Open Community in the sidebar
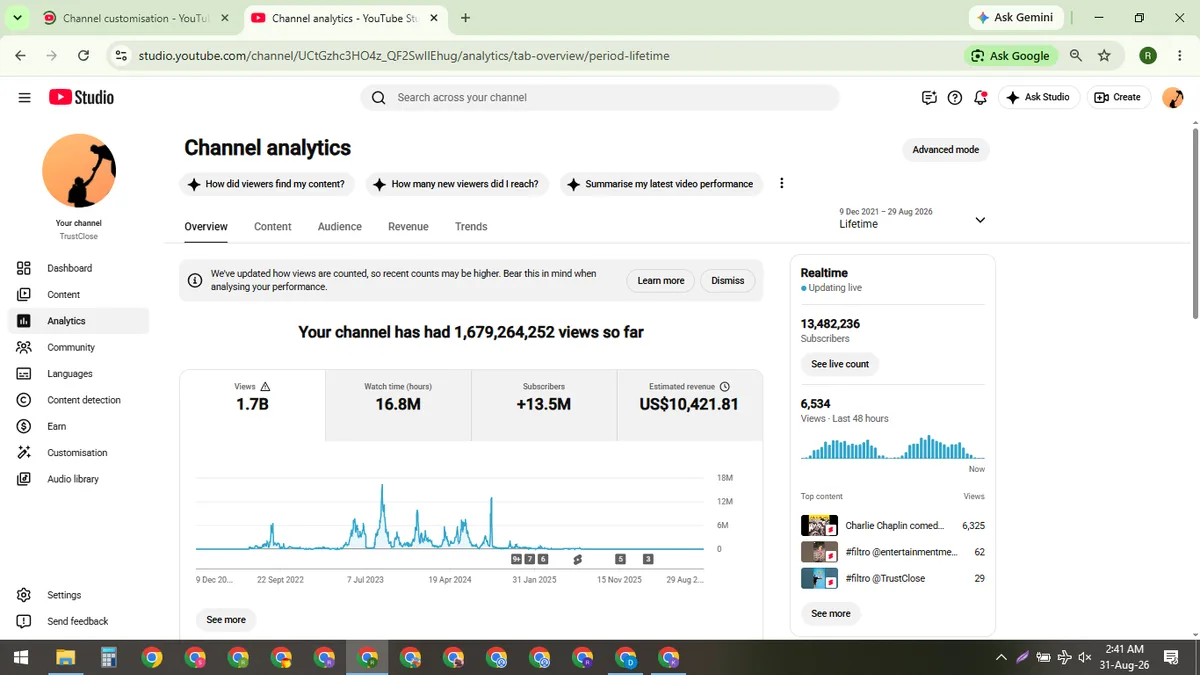The image size is (1200, 675). (78, 347)
